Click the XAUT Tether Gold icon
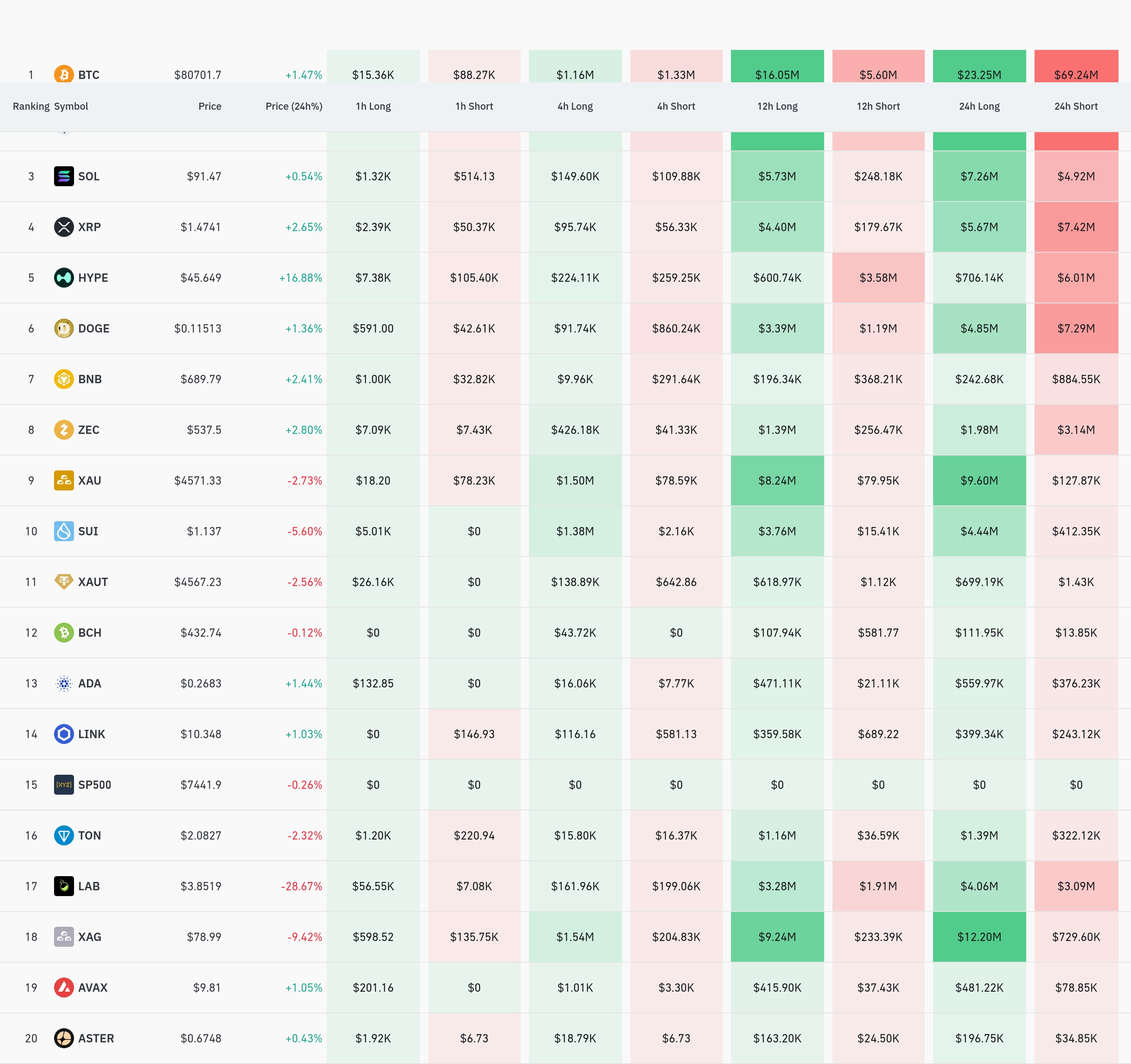1131x1064 pixels. pos(64,582)
